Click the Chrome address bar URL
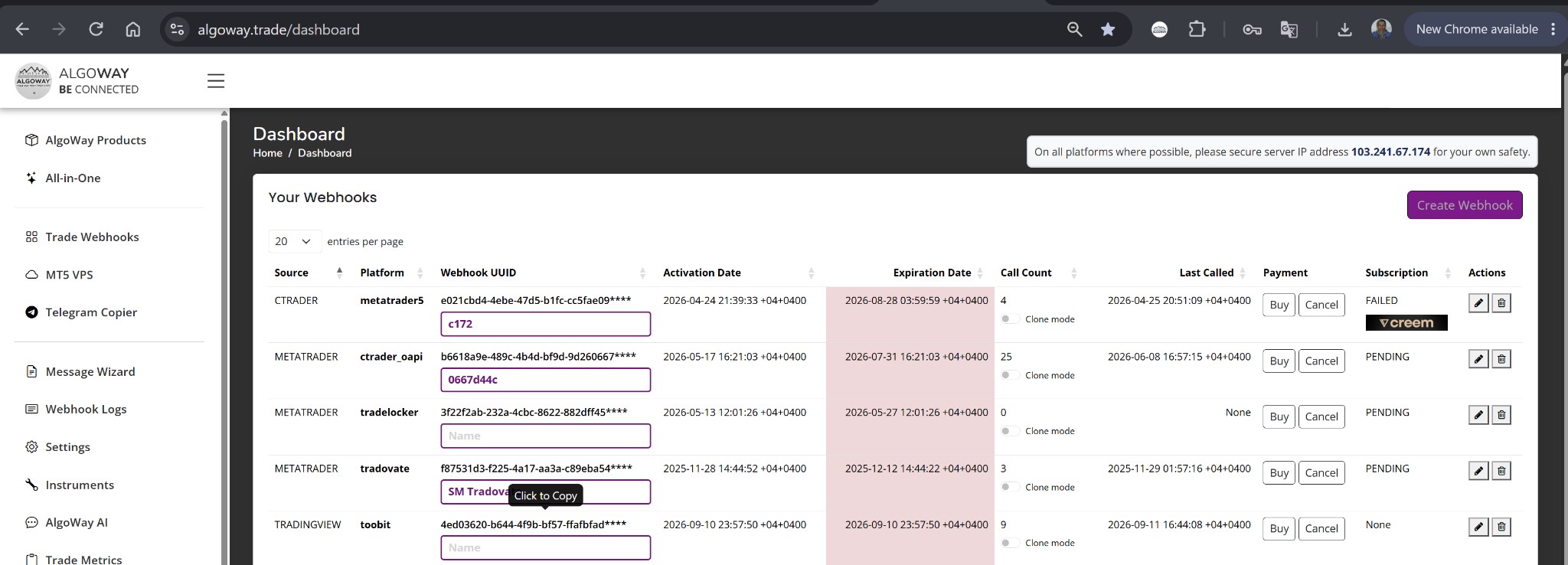Image resolution: width=1568 pixels, height=565 pixels. 279,29
